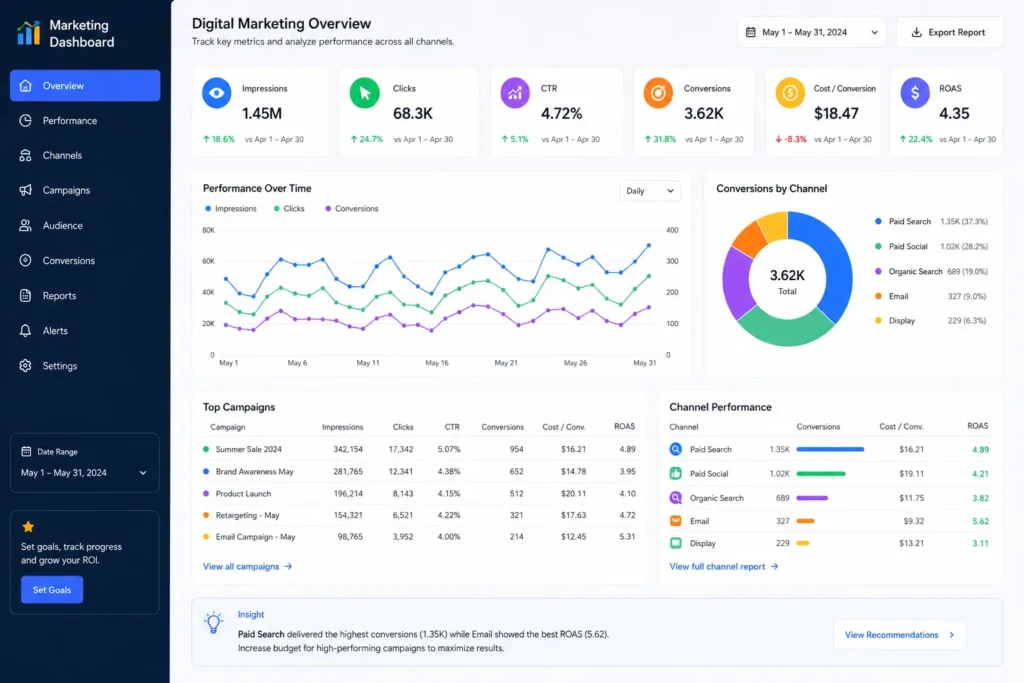This screenshot has width=1024, height=683.
Task: Go to the Performance page
Action: click(85, 120)
